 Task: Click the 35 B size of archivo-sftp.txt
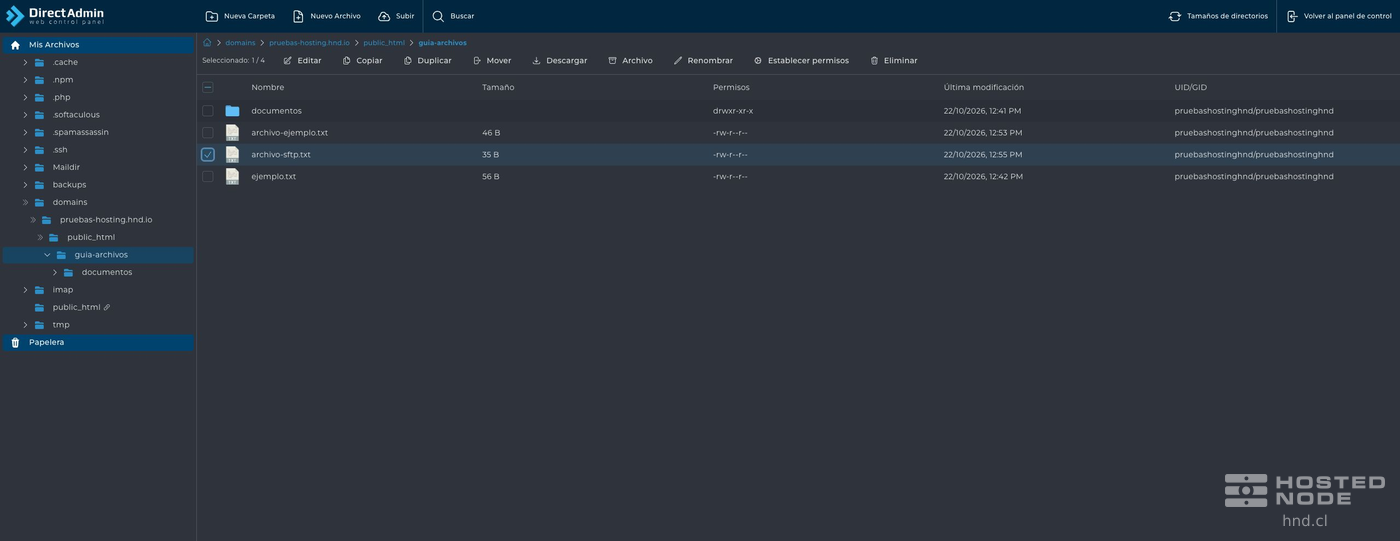point(490,155)
